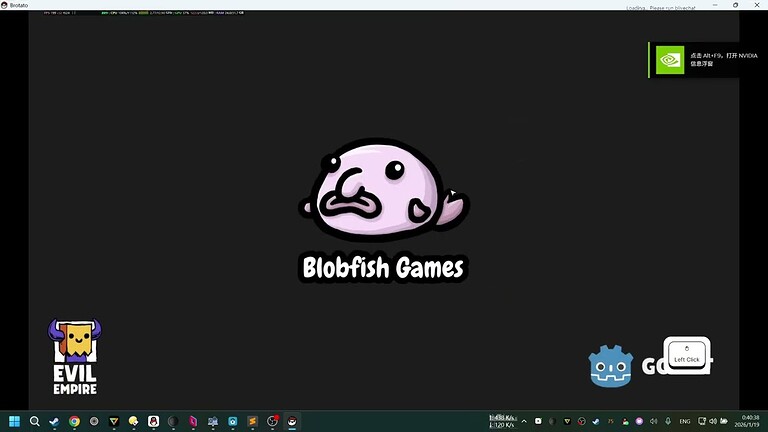
Task: Click the green NVIDIA overlay icon
Action: [x=669, y=60]
